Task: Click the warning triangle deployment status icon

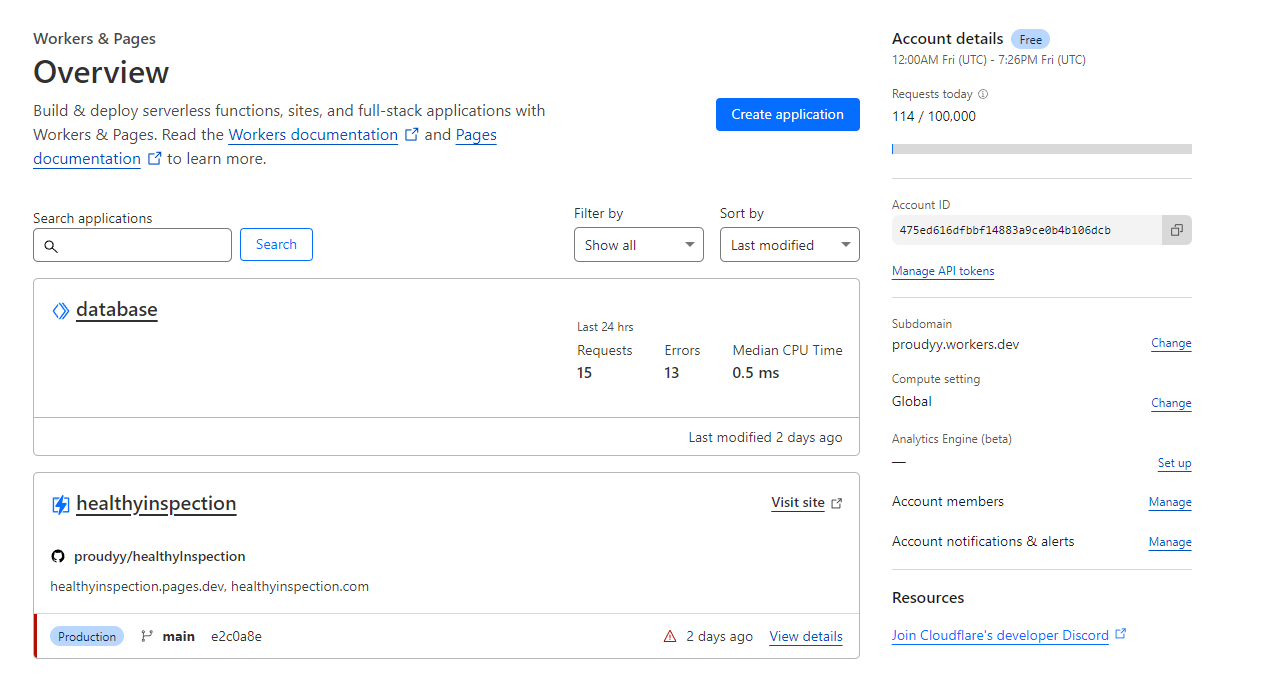Action: 670,637
